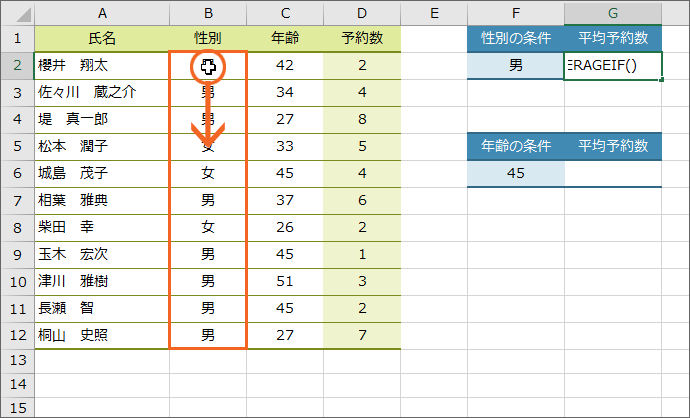Click age 26 in row 8
This screenshot has height=418, width=690.
tap(285, 227)
